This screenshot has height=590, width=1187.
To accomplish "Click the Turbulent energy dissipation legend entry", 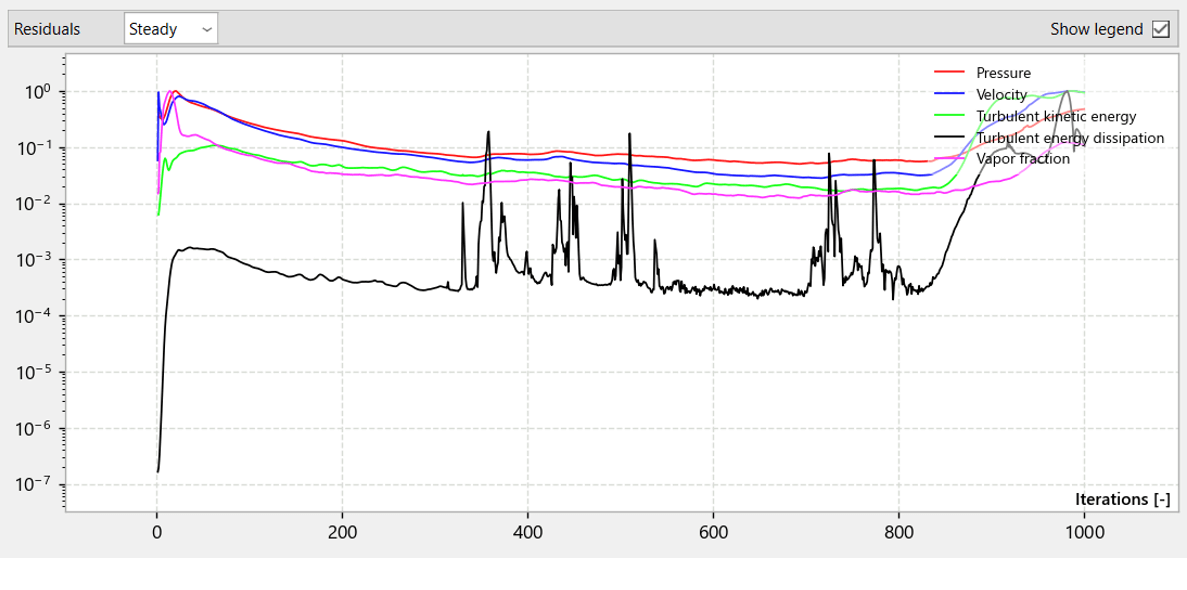I will (x=1070, y=138).
